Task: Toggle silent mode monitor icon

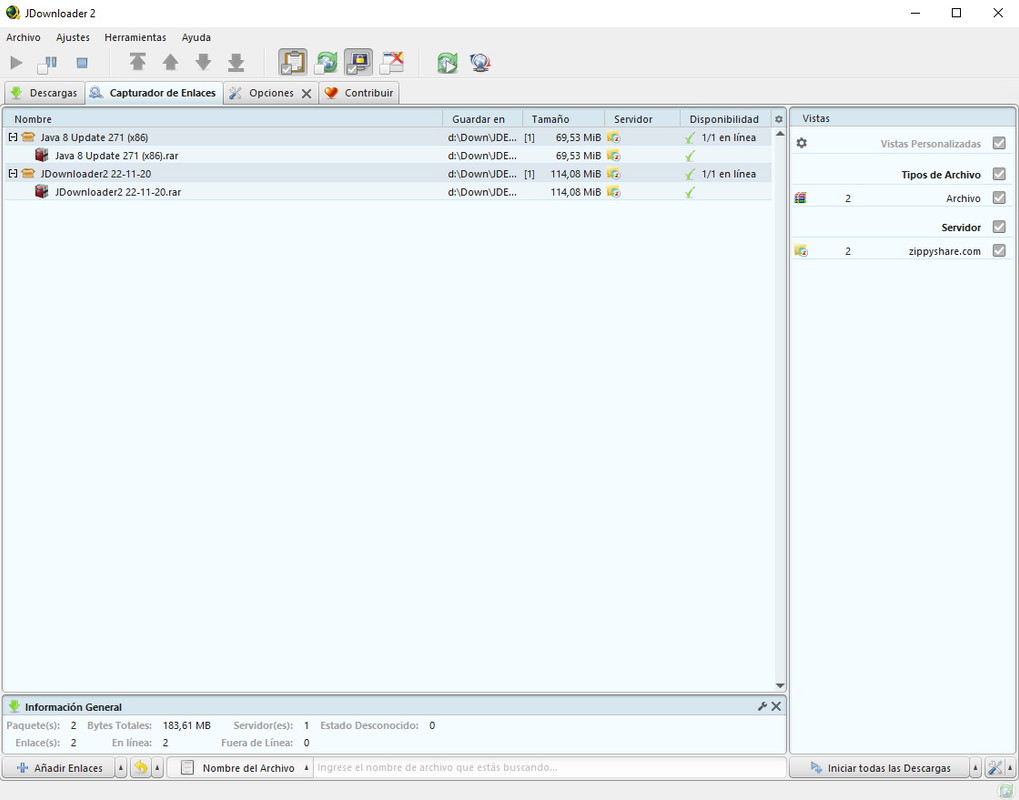Action: pyautogui.click(x=358, y=62)
